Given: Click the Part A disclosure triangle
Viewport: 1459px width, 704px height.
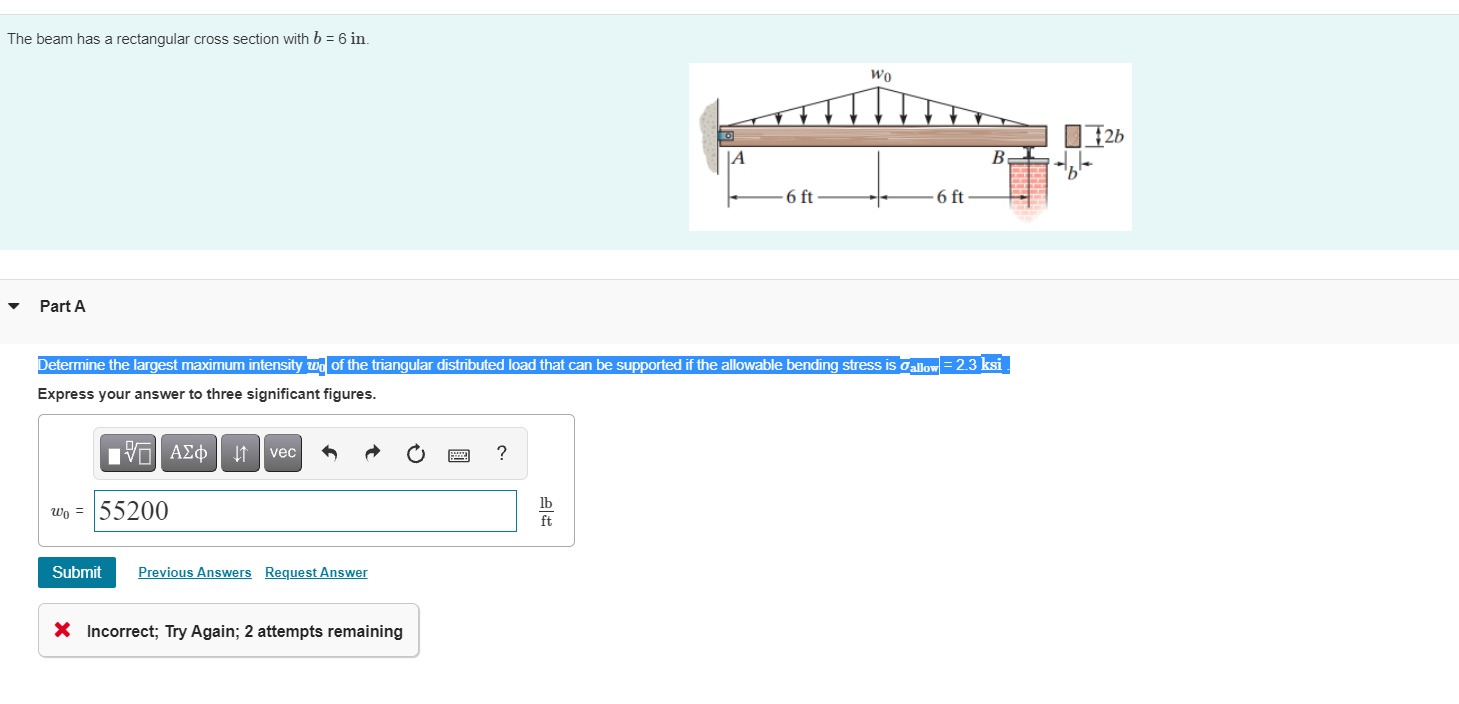Looking at the screenshot, I should [x=13, y=306].
